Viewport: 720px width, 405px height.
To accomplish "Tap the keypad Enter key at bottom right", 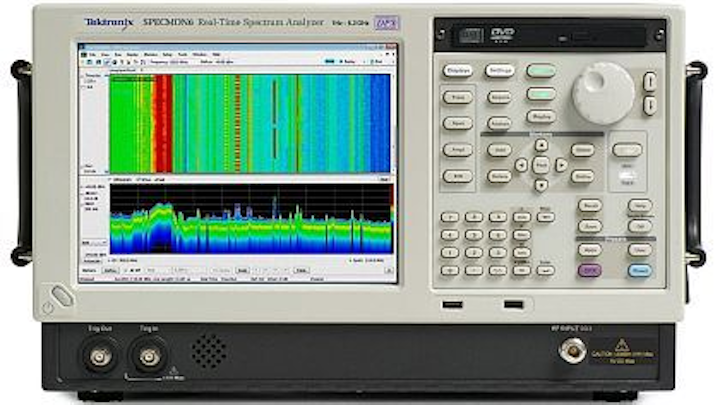I will pos(546,270).
